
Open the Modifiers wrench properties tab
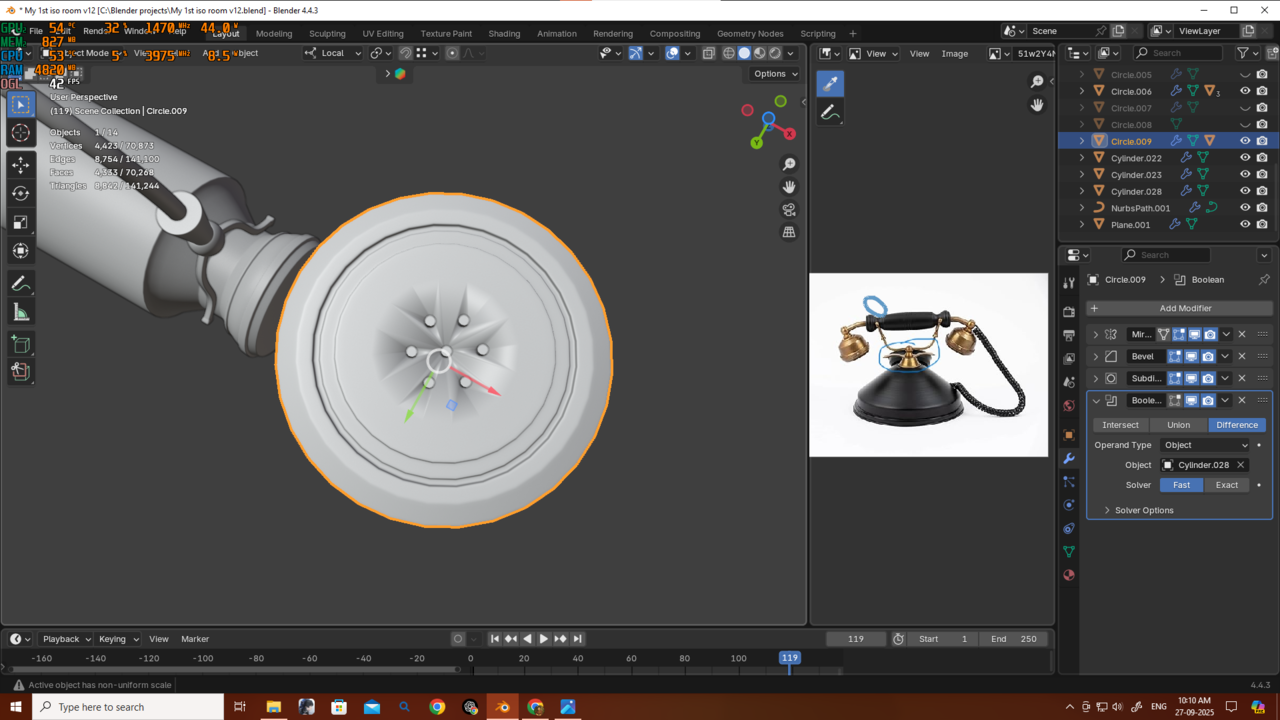pos(1069,459)
